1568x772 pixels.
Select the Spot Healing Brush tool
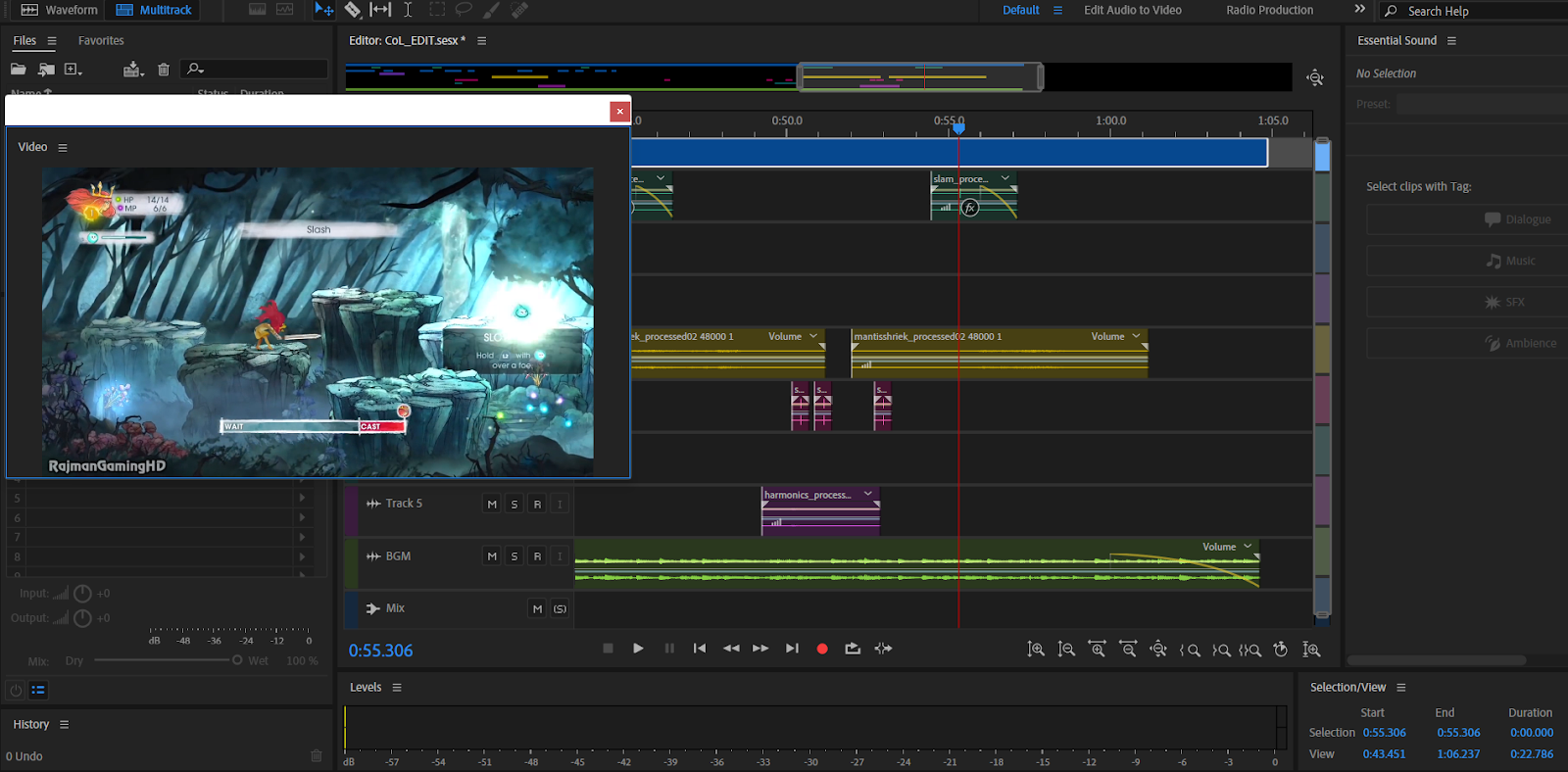click(x=519, y=10)
